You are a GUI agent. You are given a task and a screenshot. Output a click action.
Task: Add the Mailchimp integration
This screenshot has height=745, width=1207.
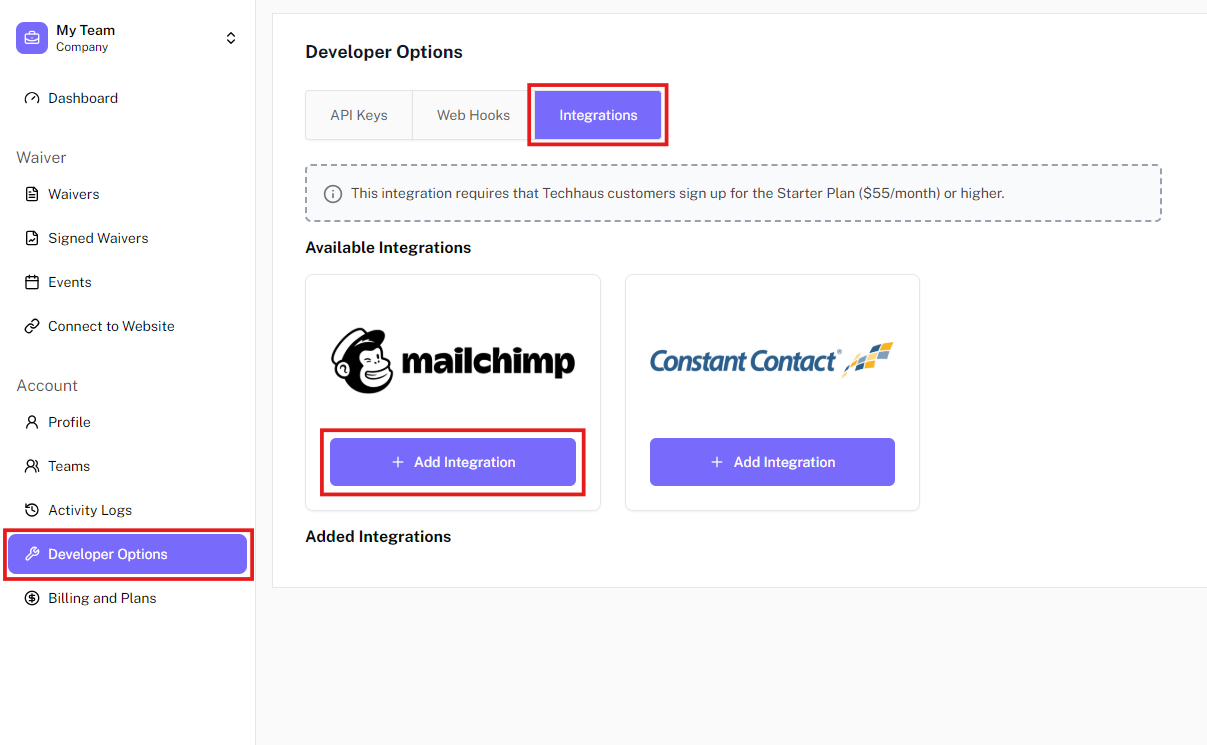[453, 462]
